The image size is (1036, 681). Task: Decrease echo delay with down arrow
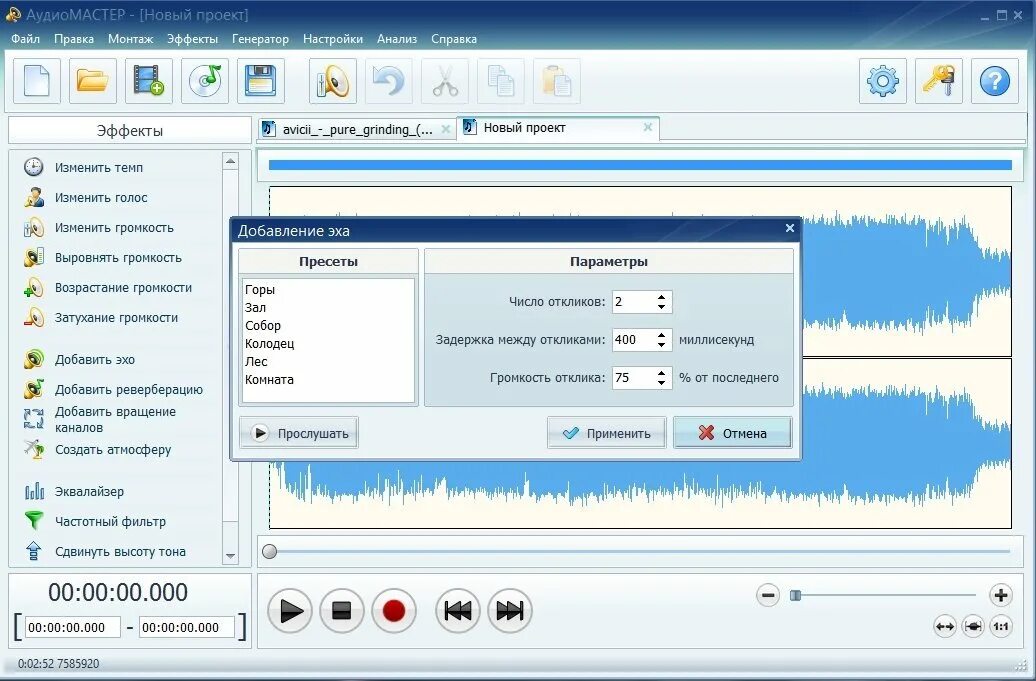point(661,345)
